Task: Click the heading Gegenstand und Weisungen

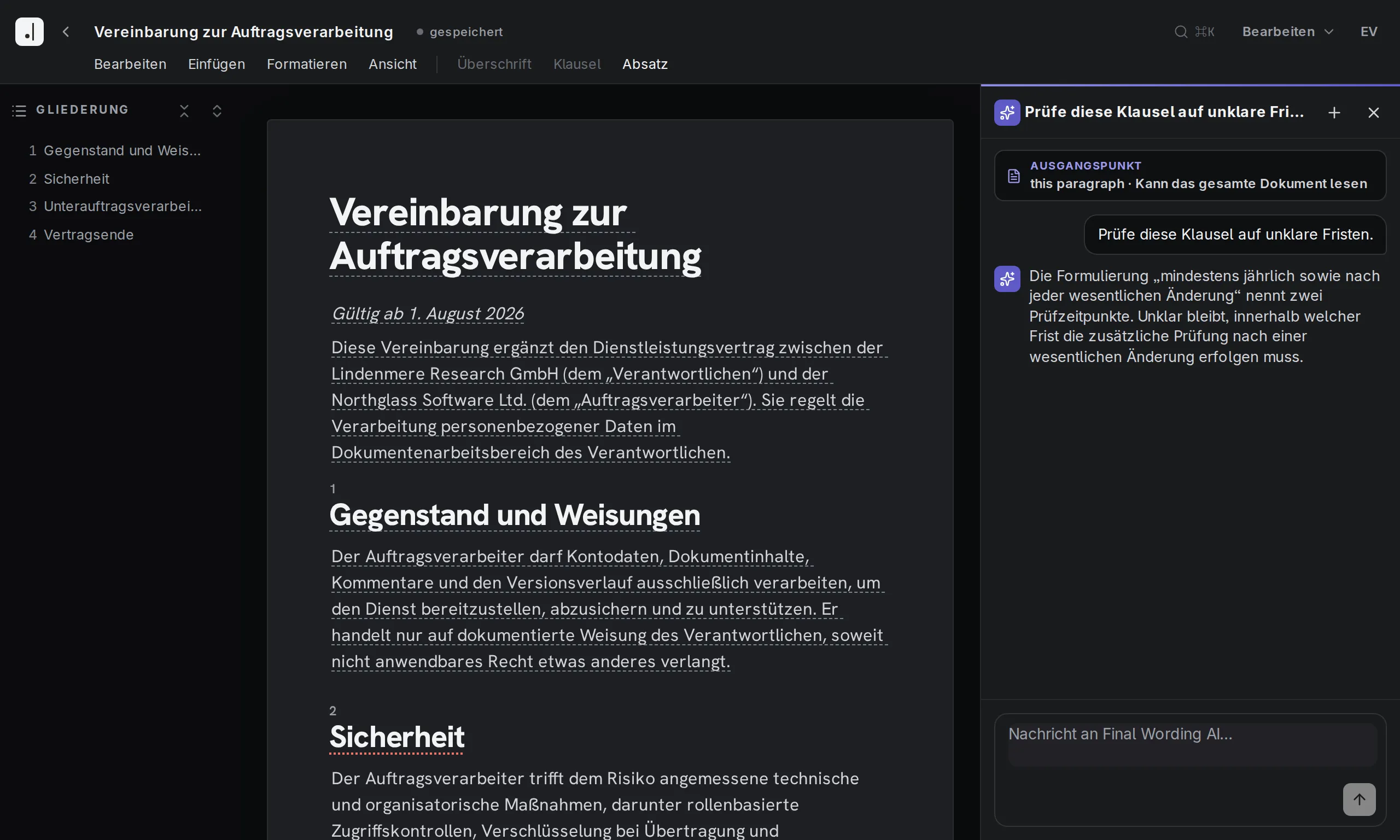Action: tap(515, 515)
